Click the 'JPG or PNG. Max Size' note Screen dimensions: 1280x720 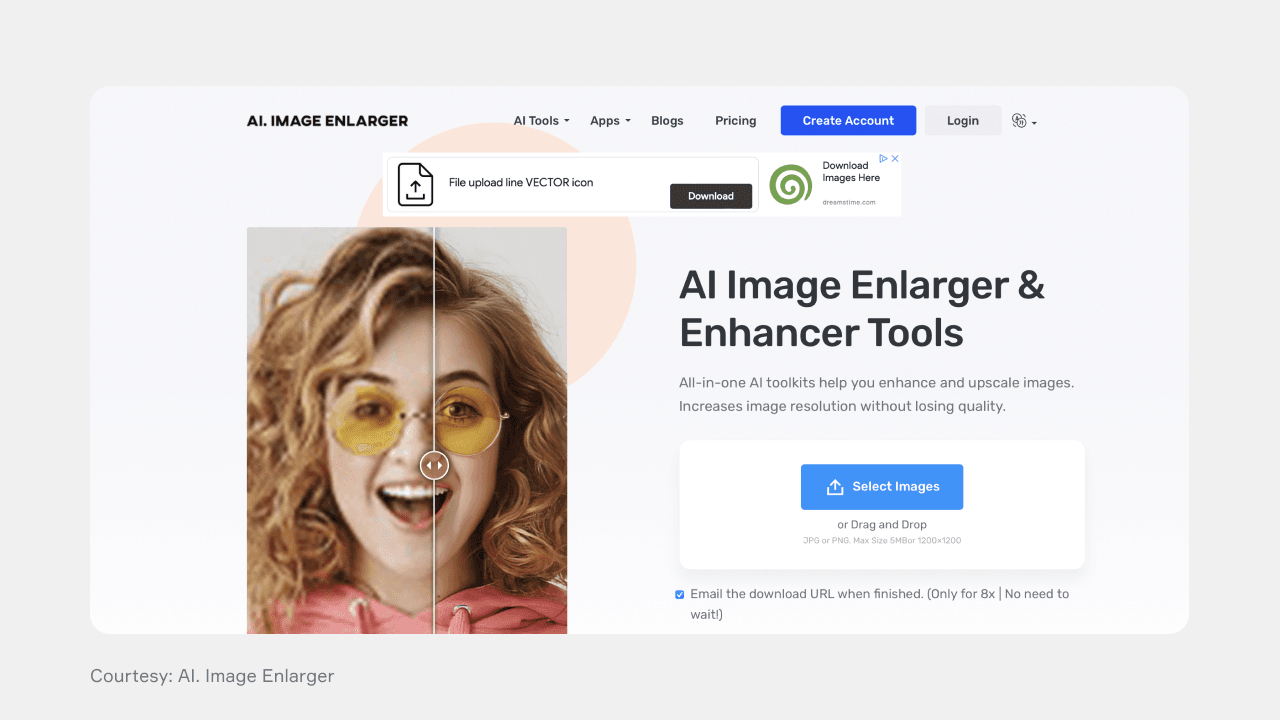click(882, 541)
